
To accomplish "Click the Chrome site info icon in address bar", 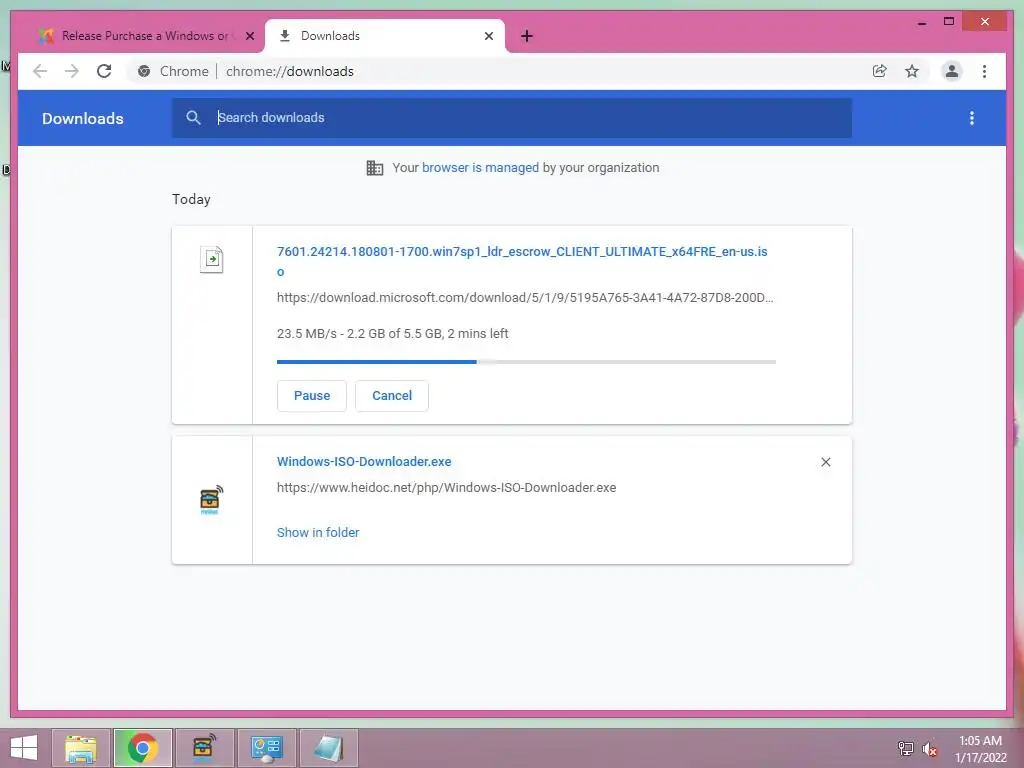I will click(x=144, y=71).
